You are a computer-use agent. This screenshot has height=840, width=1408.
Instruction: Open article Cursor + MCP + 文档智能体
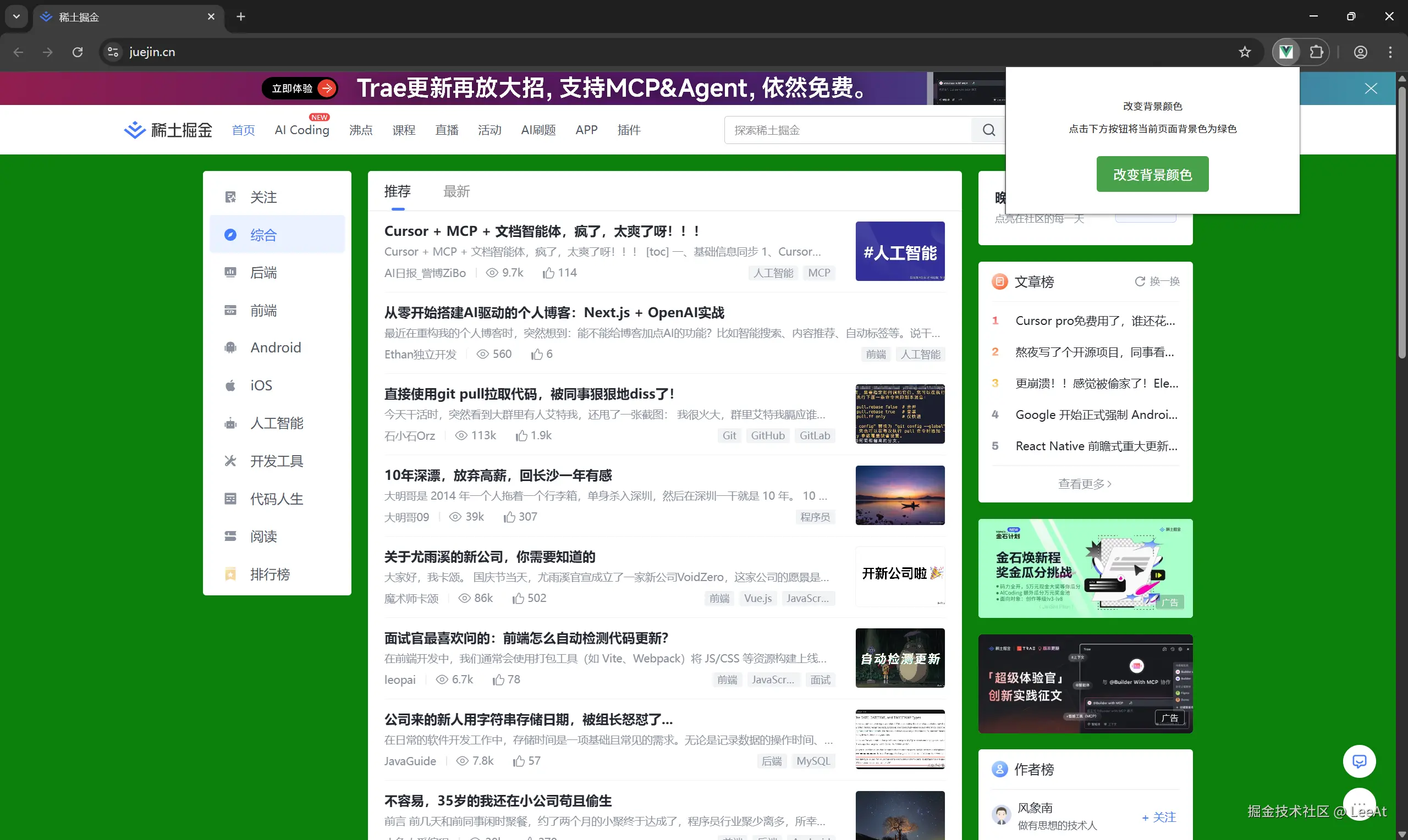[542, 231]
